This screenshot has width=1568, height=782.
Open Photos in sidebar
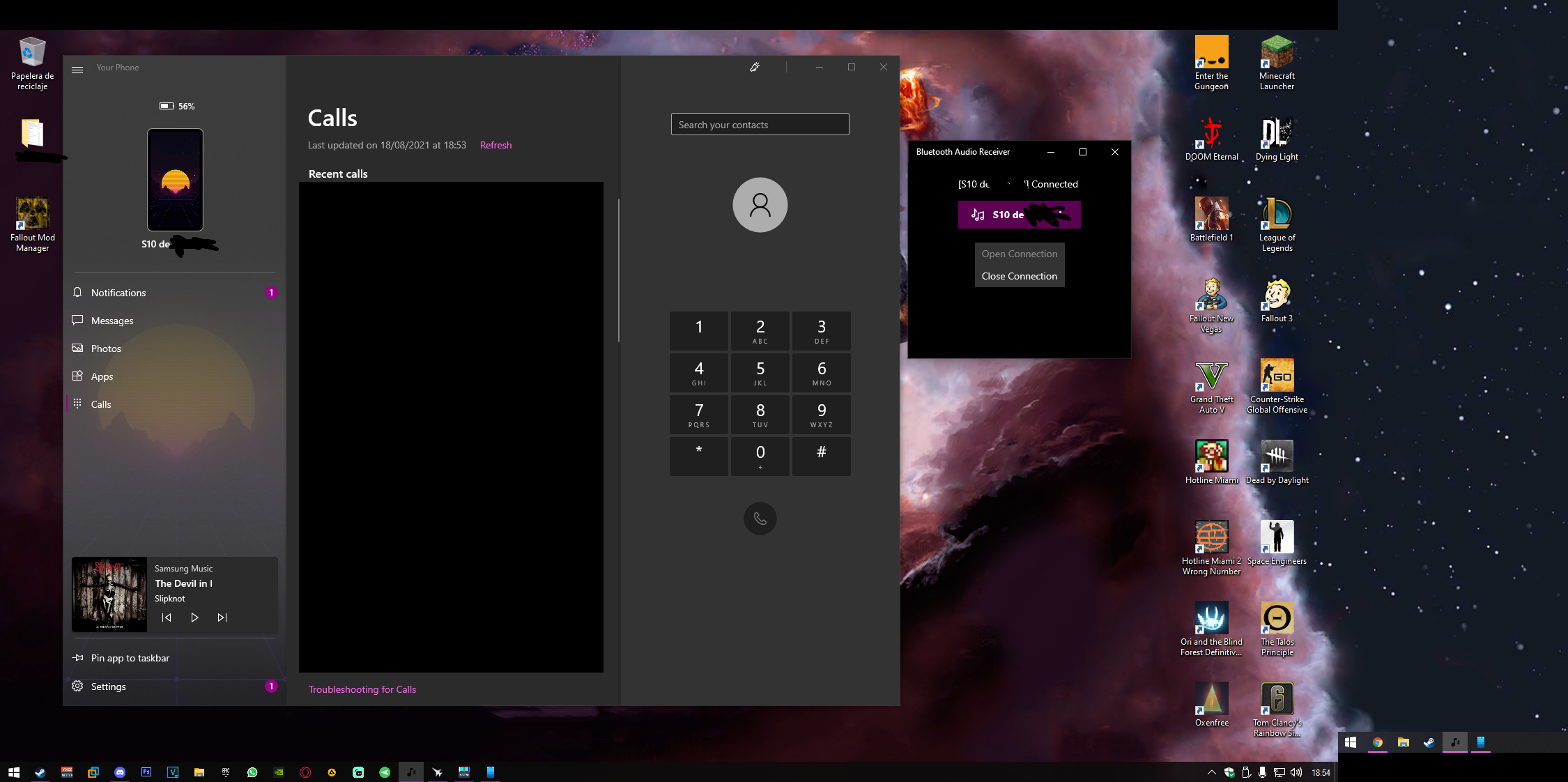click(106, 348)
